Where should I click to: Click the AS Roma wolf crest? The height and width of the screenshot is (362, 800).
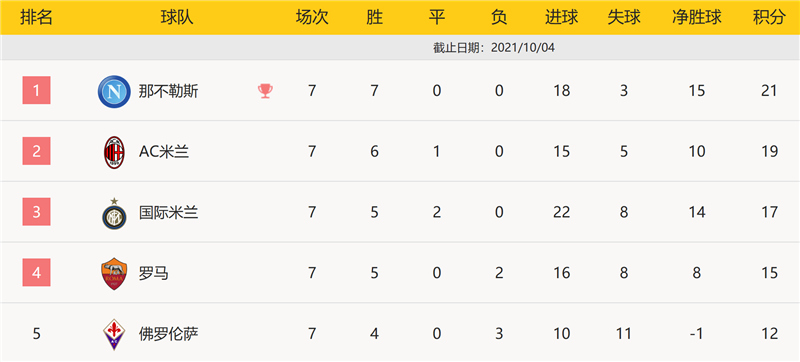(x=114, y=274)
